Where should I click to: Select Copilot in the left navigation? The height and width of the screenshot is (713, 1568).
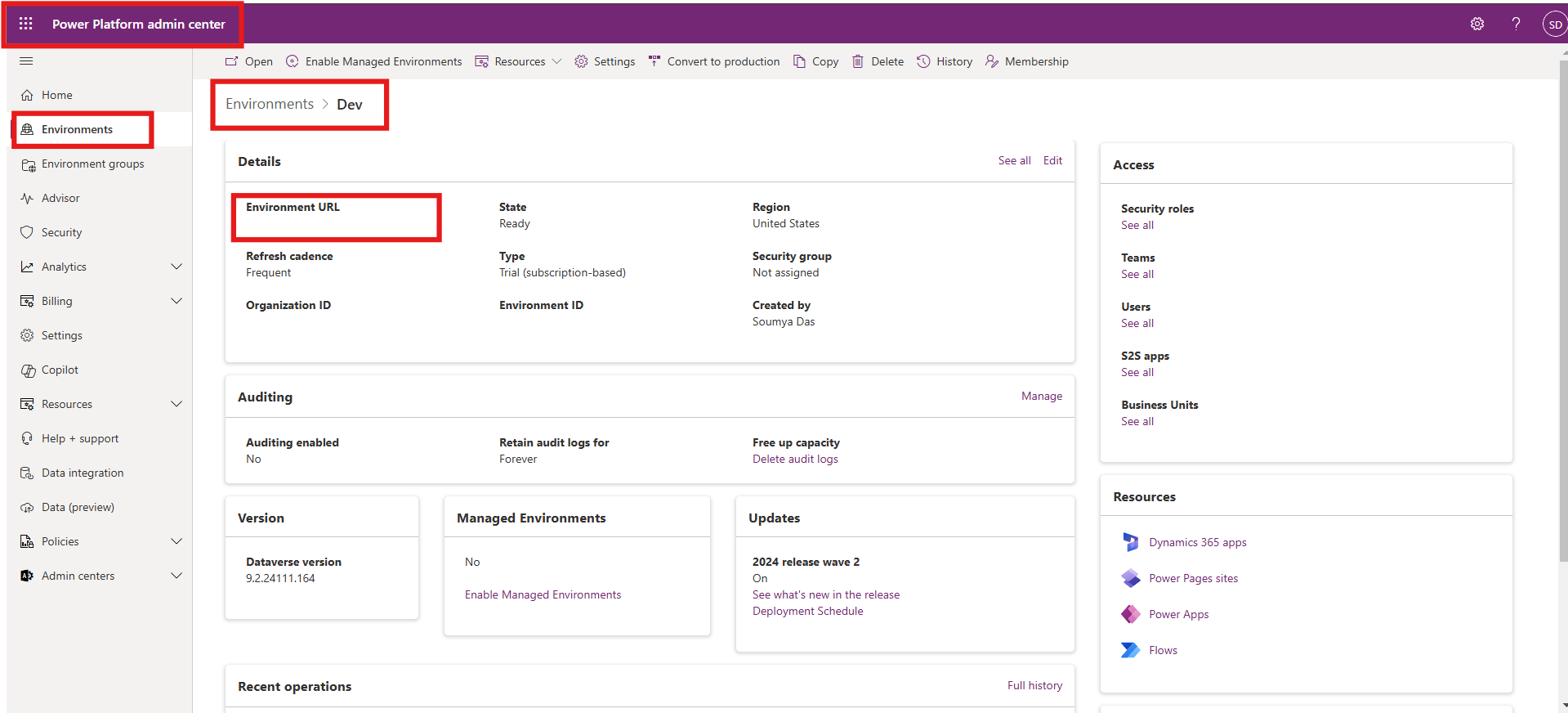60,370
